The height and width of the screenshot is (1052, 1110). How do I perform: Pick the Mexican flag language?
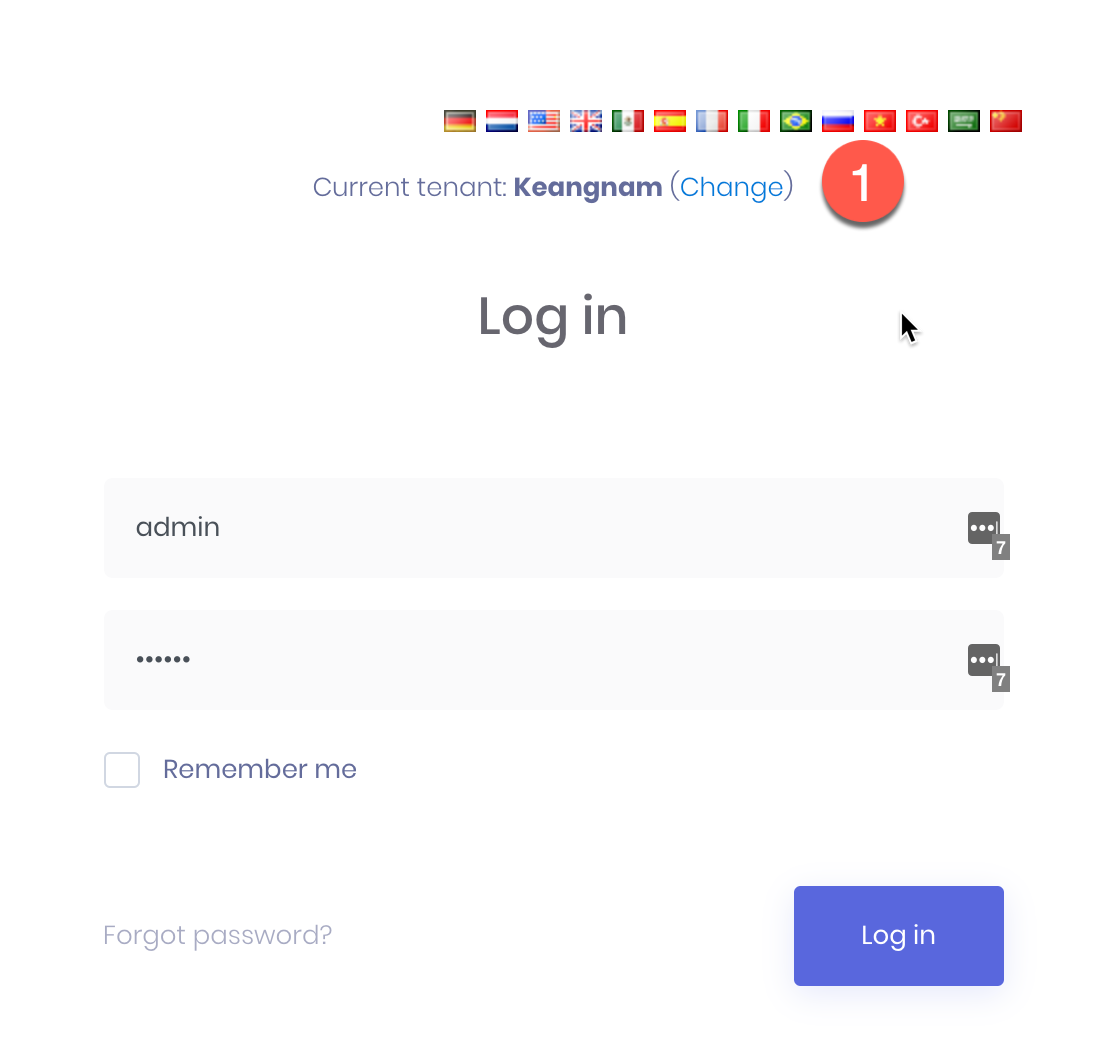[628, 121]
